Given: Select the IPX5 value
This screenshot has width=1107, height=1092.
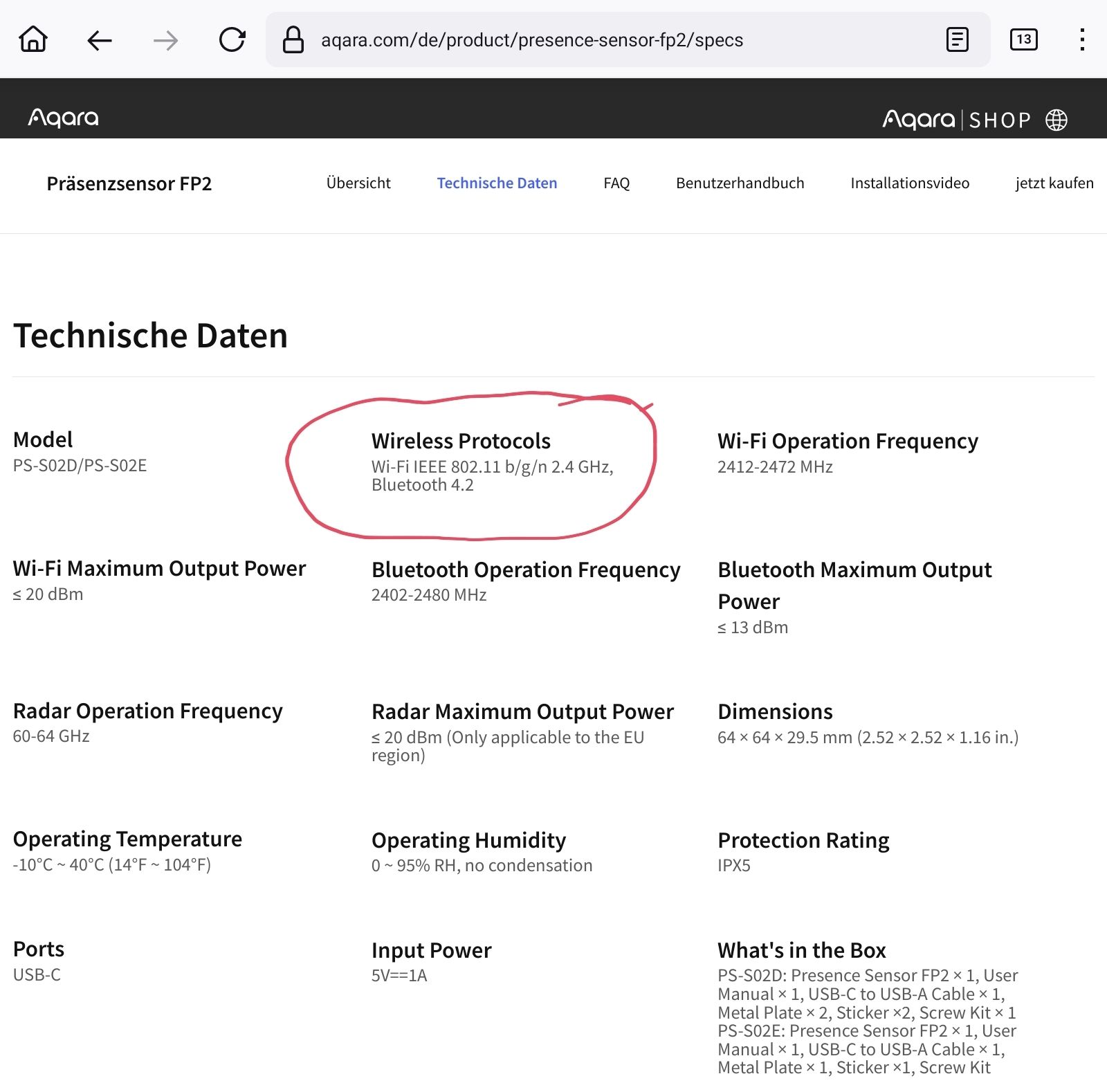Looking at the screenshot, I should (x=733, y=865).
